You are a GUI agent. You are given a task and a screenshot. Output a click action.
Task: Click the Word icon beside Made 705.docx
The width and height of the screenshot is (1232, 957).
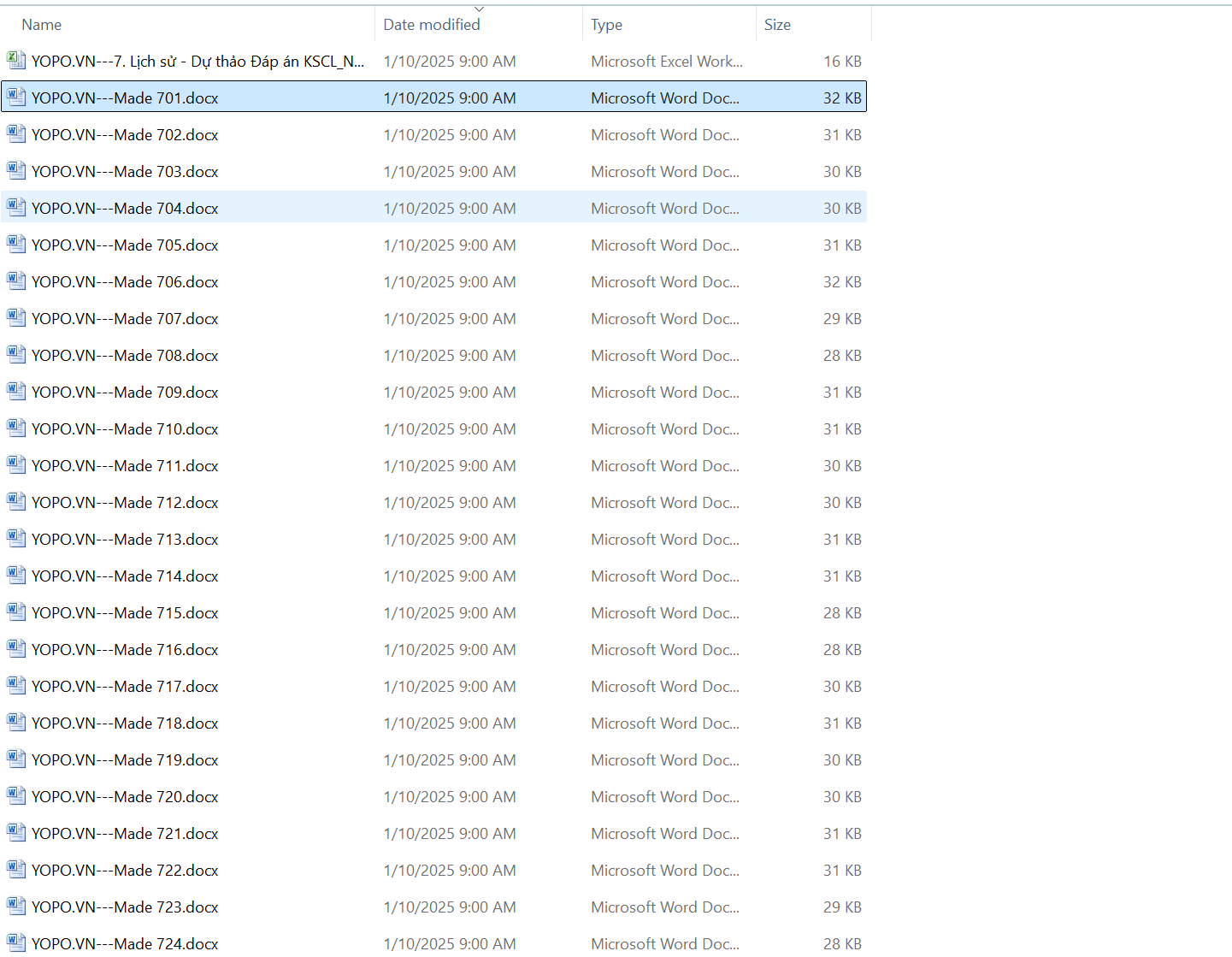15,244
